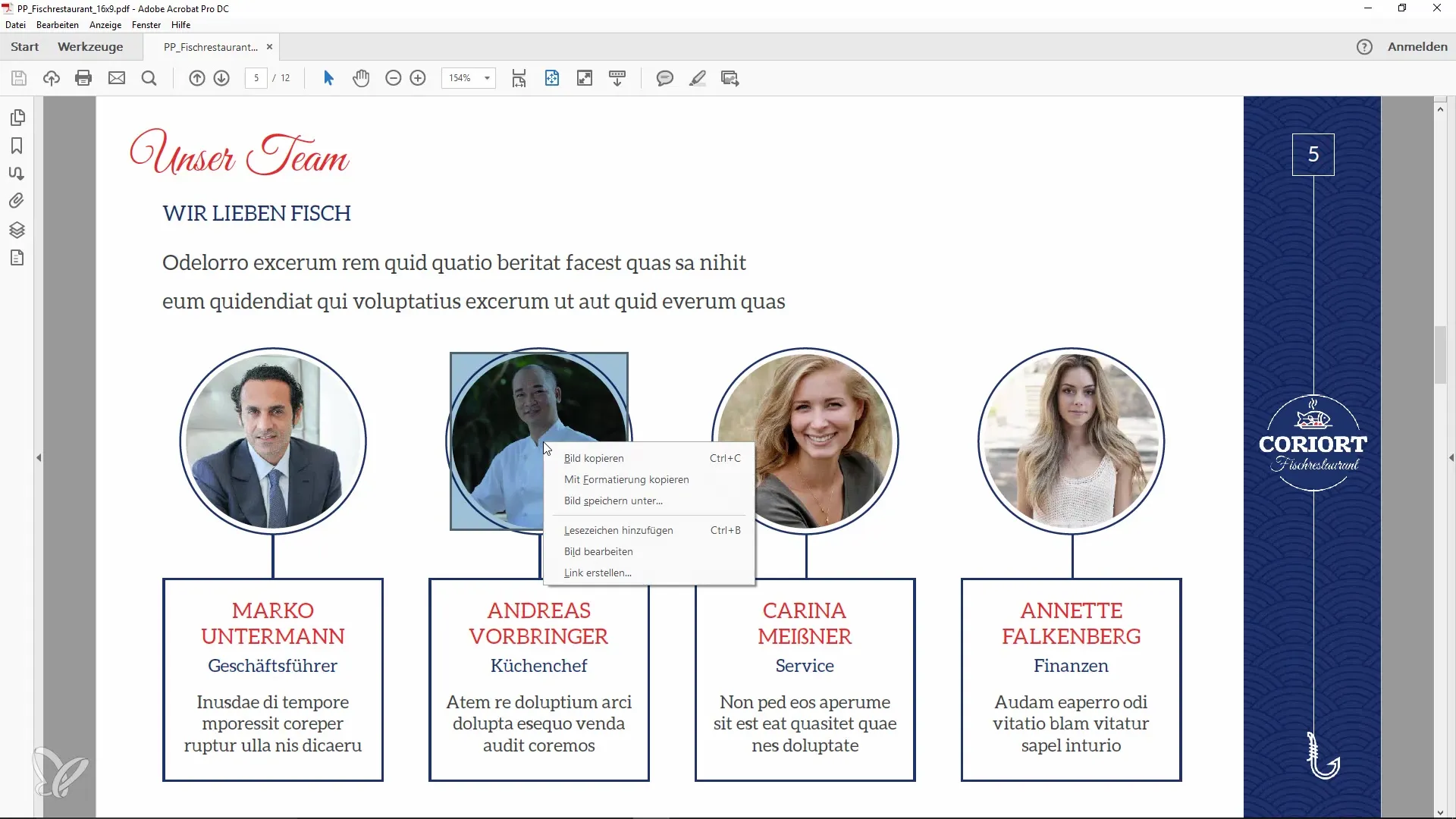Fit one full page icon
The width and height of the screenshot is (1456, 819).
pos(552,78)
